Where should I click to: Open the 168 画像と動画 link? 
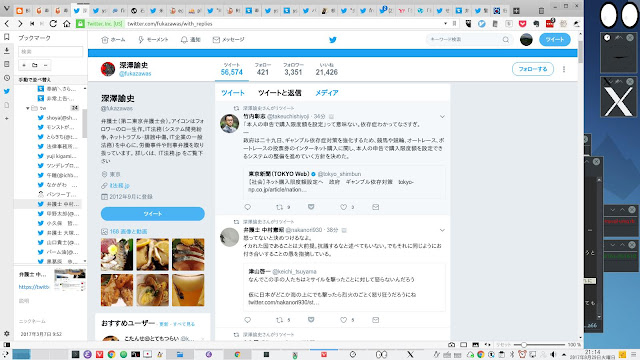(x=129, y=231)
